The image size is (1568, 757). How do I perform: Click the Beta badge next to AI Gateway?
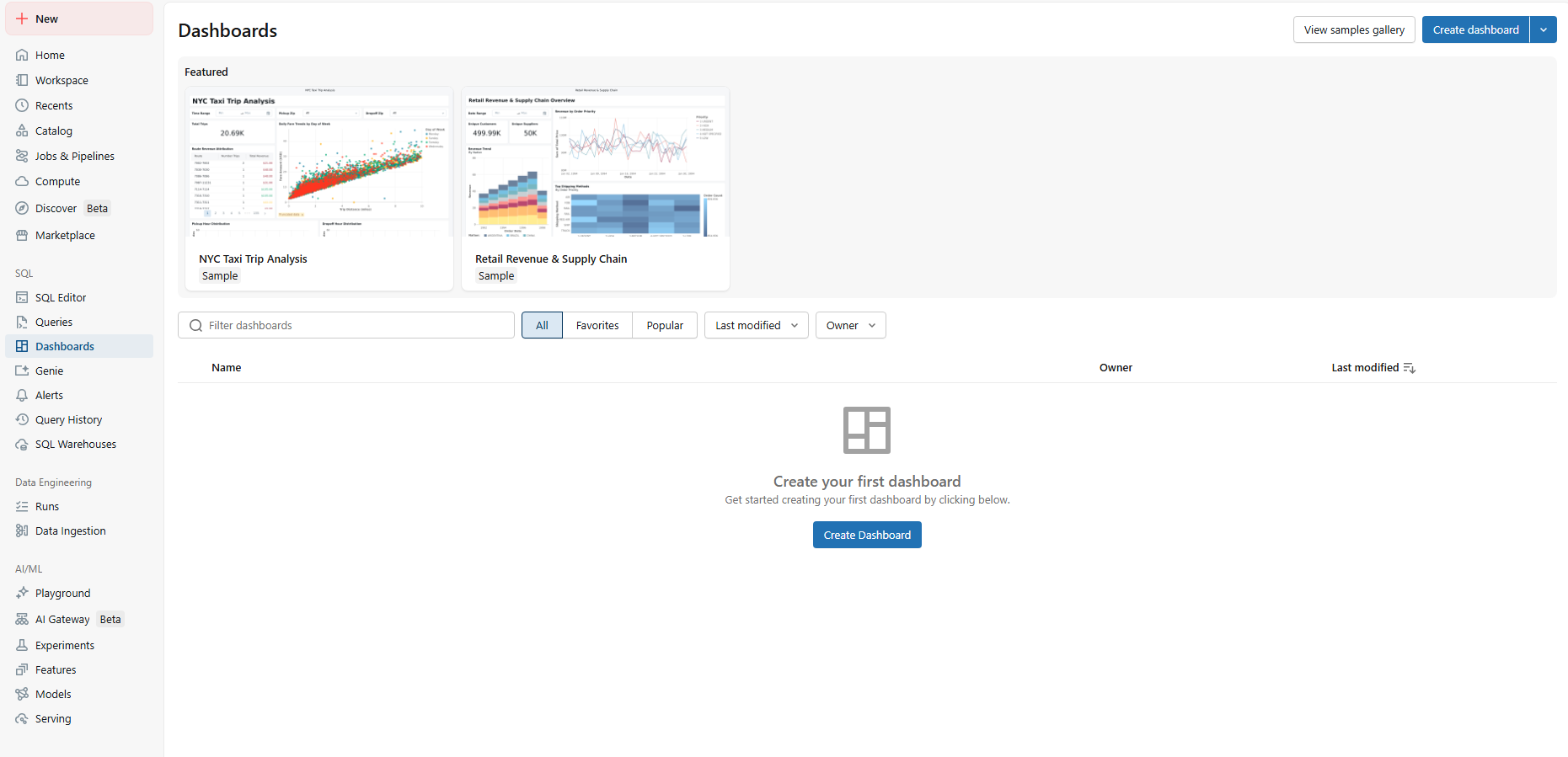coord(110,619)
